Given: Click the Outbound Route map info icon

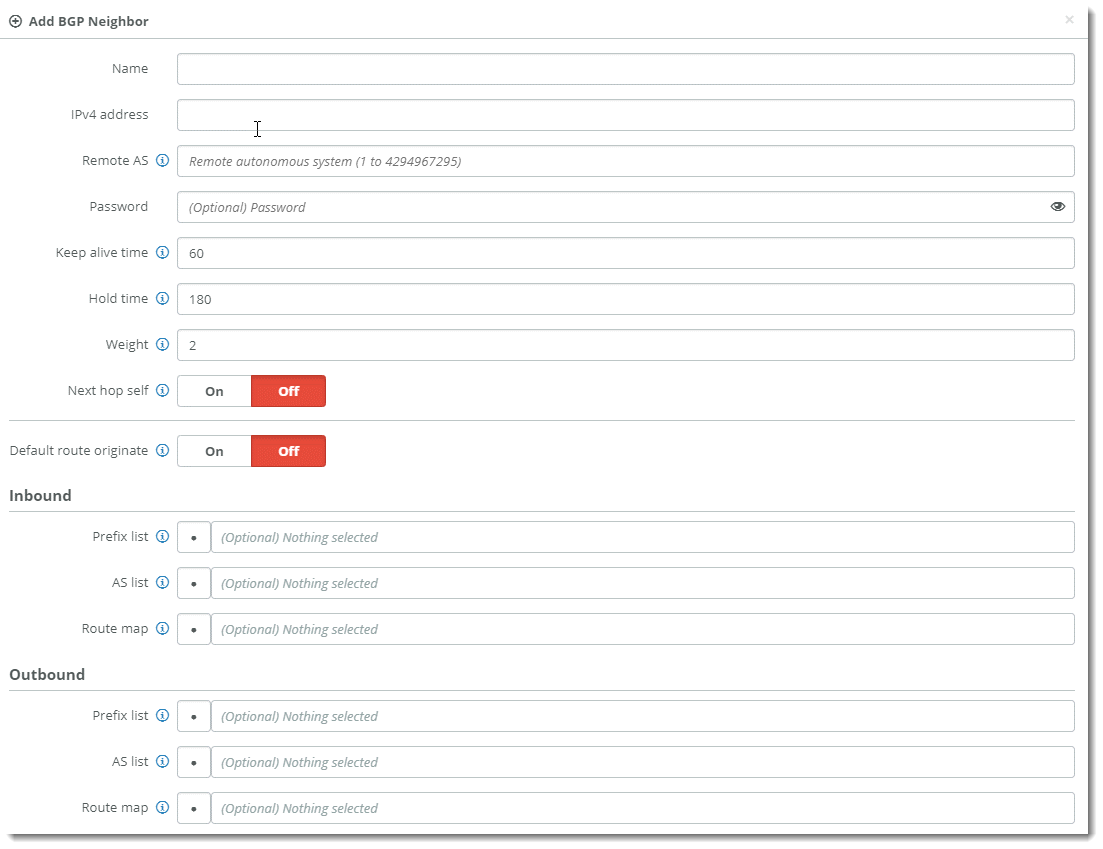Looking at the screenshot, I should (163, 808).
